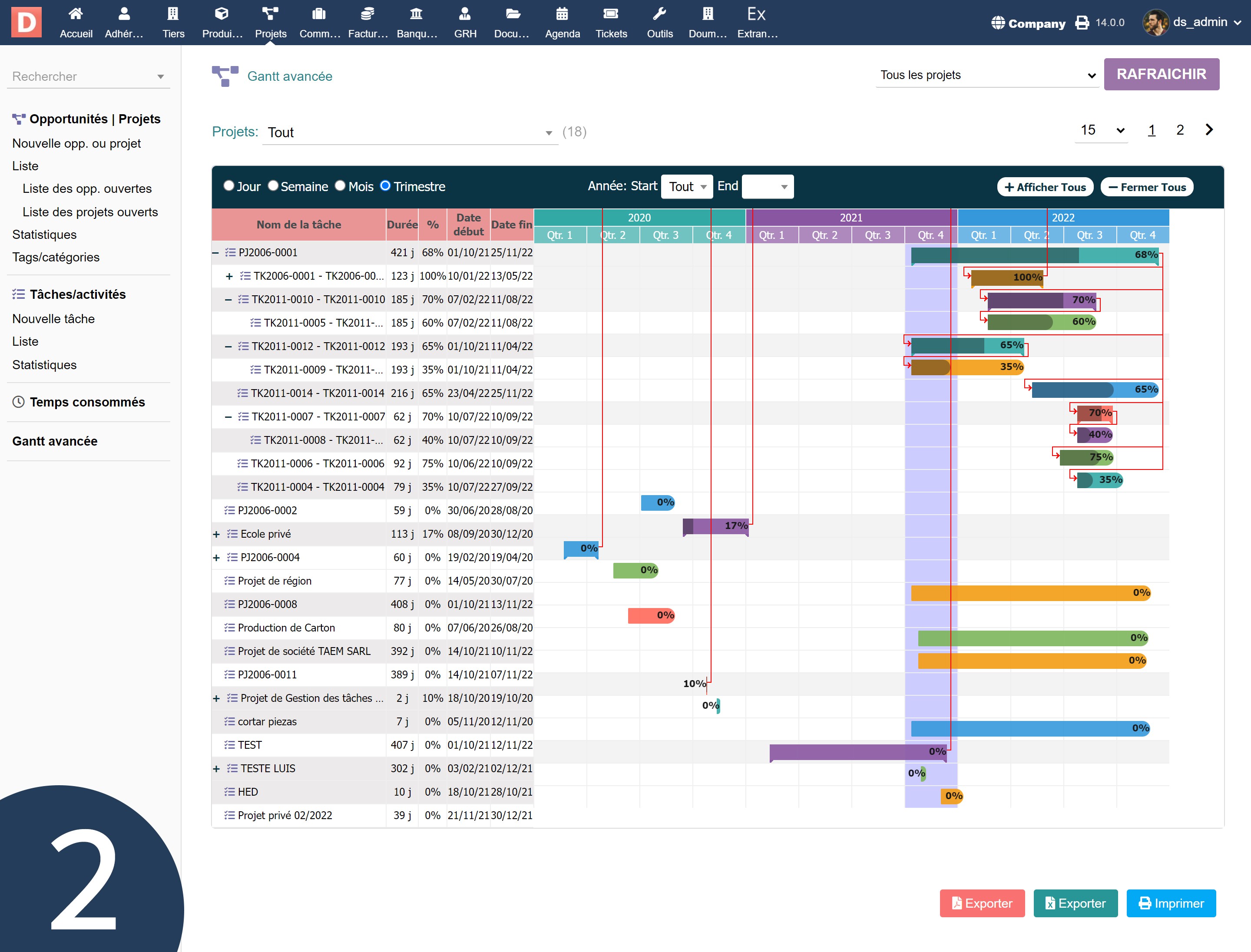The width and height of the screenshot is (1251, 952).
Task: Open Liste des projets ouverts menu
Action: click(x=90, y=212)
